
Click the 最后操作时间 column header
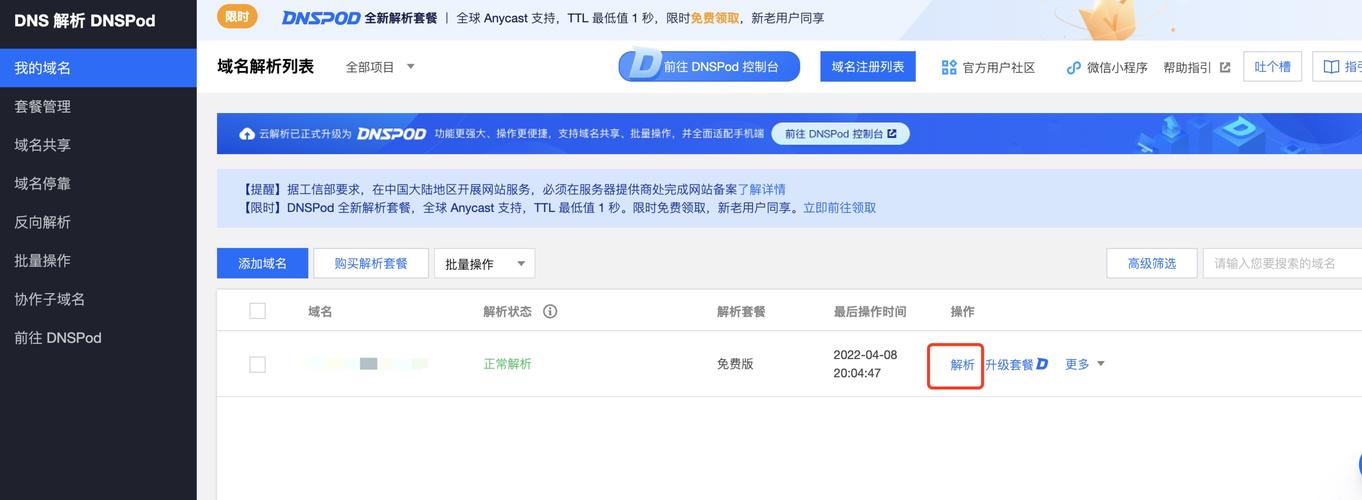tap(870, 312)
